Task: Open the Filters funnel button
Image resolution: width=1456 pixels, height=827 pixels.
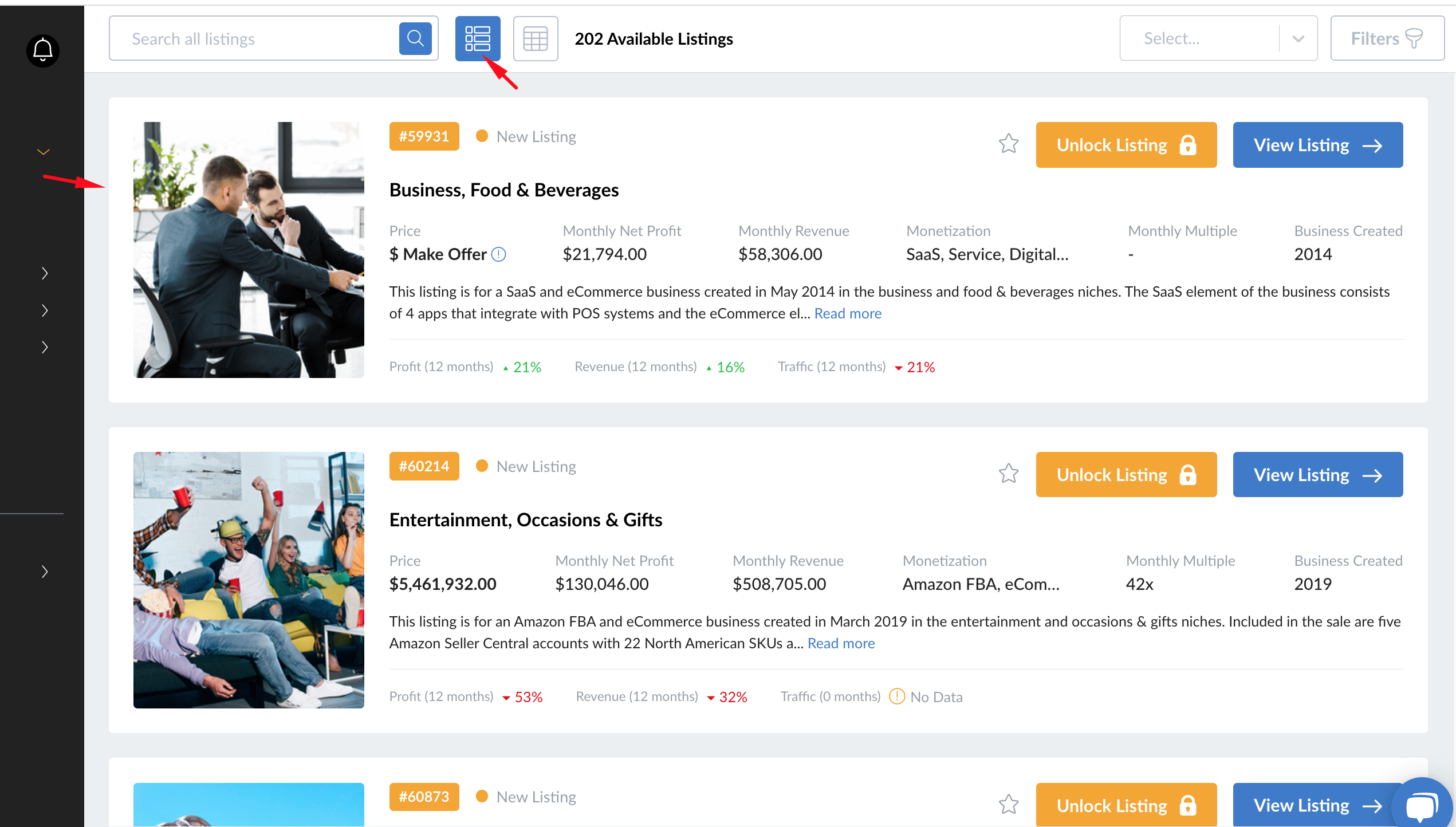Action: tap(1387, 38)
